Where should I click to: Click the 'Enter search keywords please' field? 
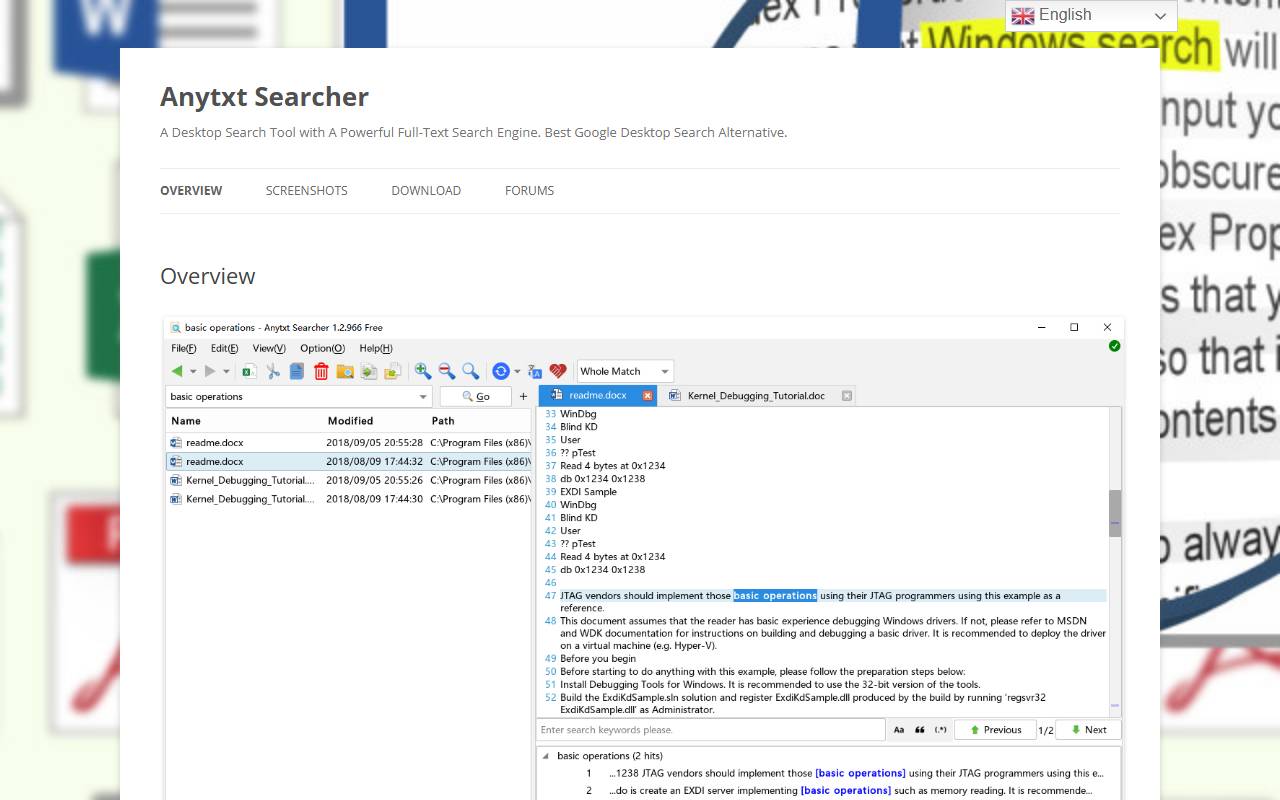(x=711, y=730)
